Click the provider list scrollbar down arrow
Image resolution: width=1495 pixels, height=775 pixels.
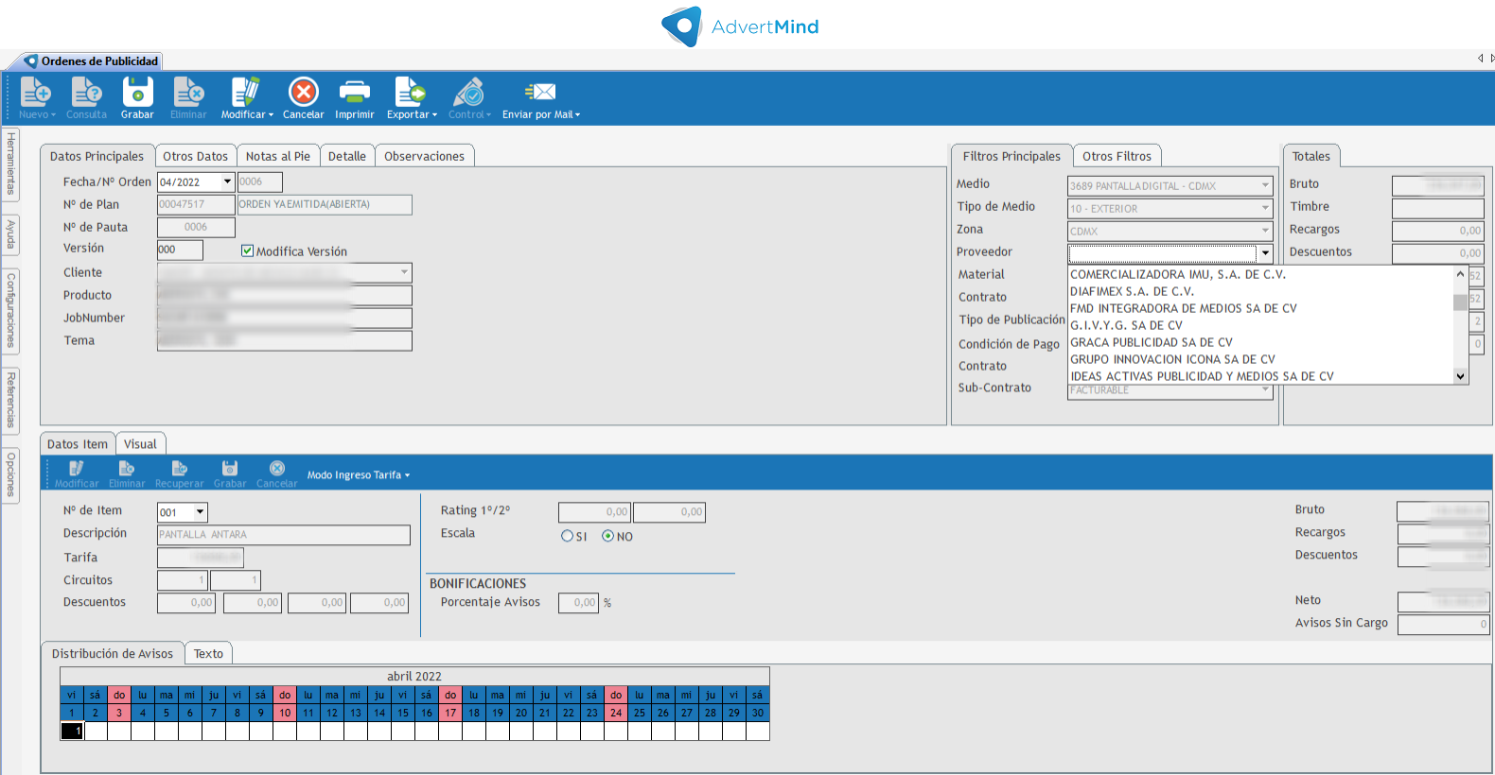coord(1460,375)
